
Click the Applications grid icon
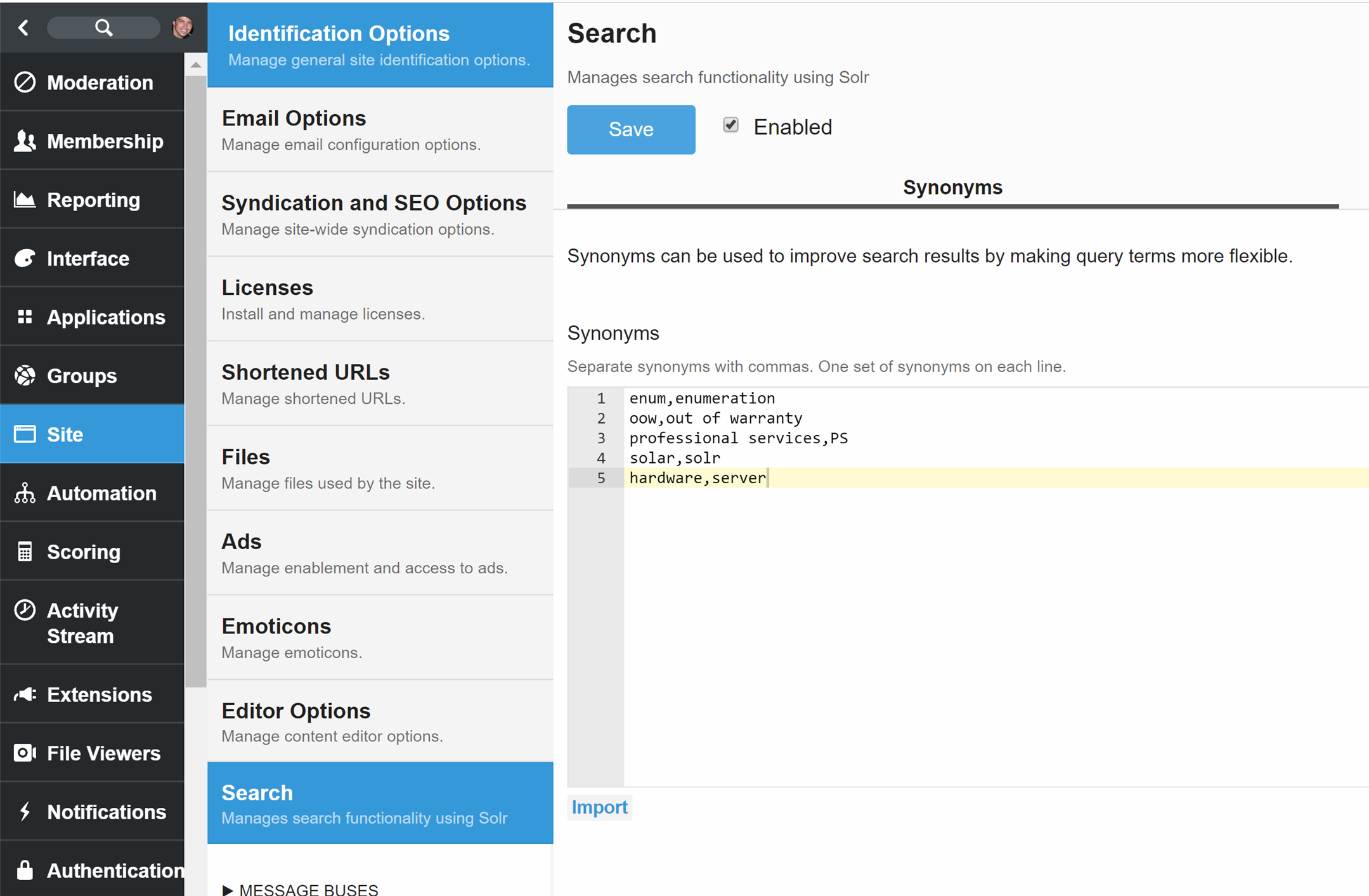[x=25, y=317]
